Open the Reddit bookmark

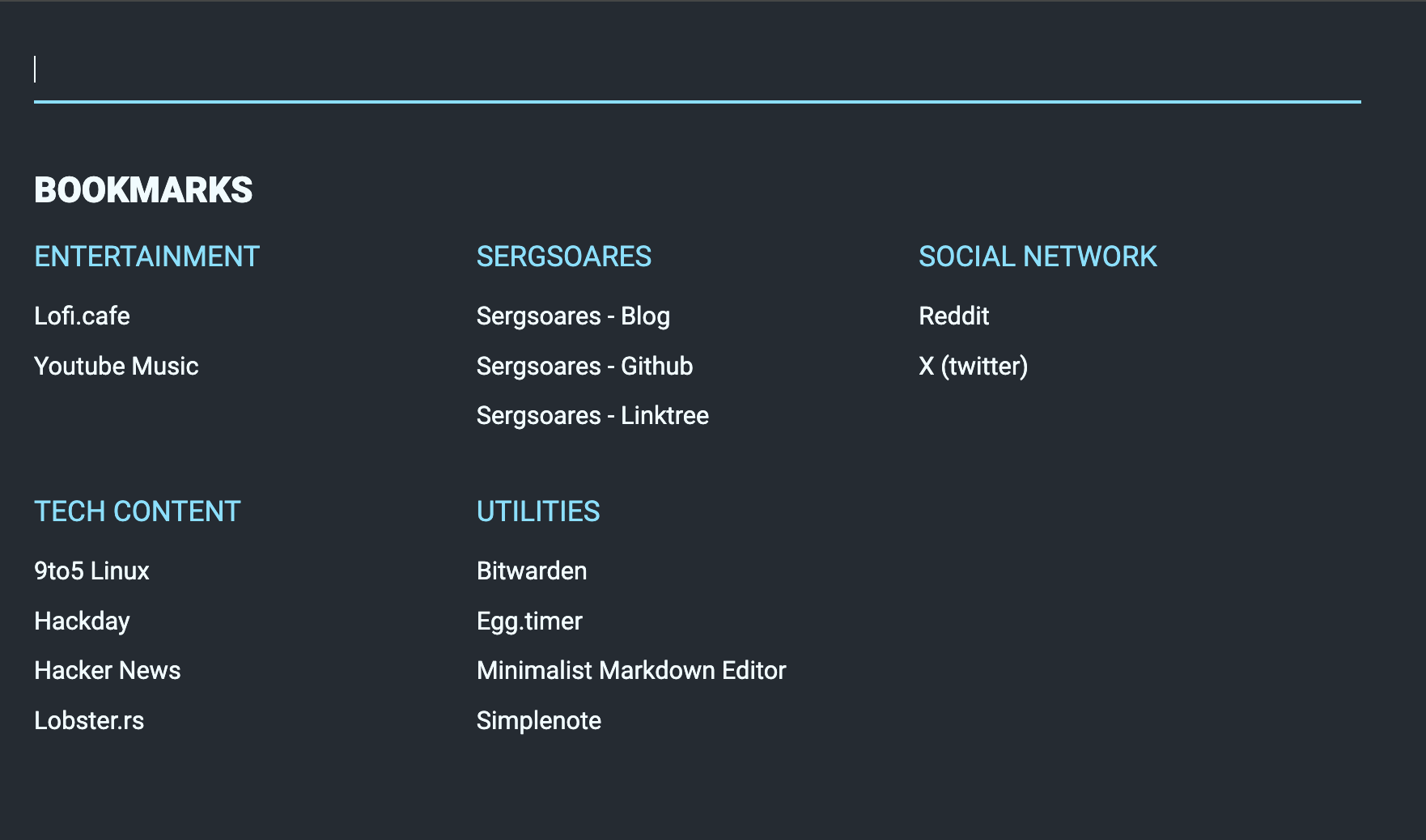953,316
